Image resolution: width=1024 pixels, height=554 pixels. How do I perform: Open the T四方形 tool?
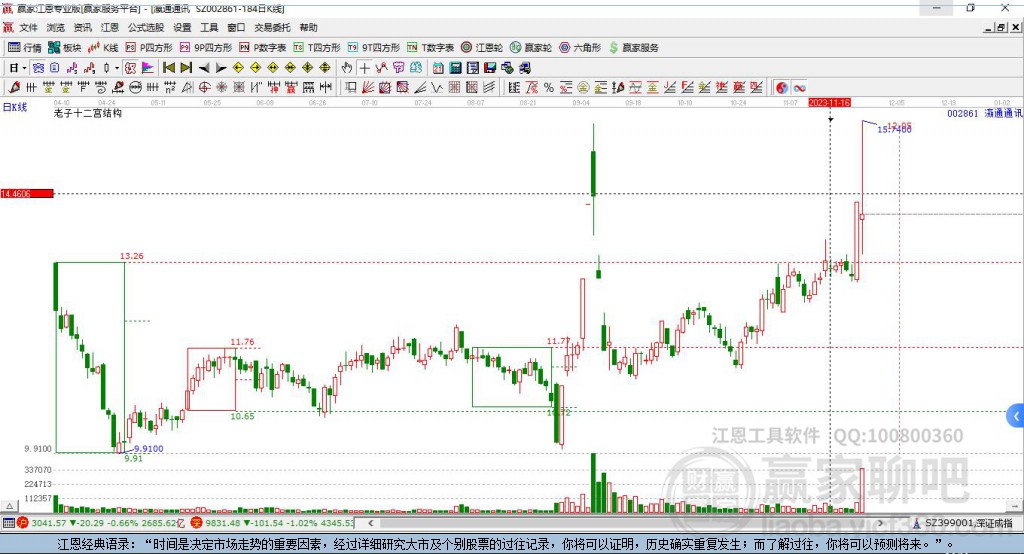[x=317, y=48]
